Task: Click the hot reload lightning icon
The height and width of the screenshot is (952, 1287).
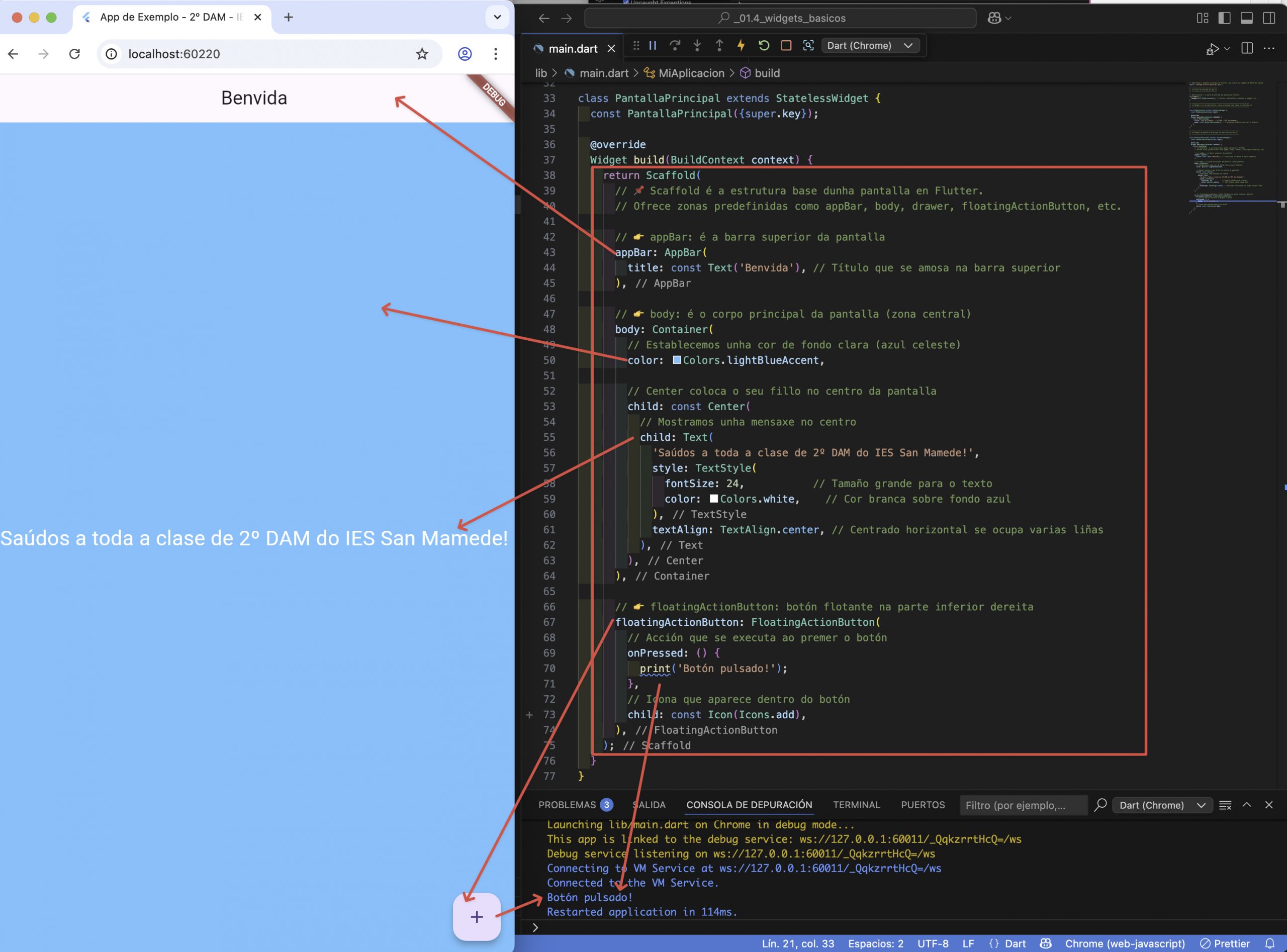Action: pos(741,46)
